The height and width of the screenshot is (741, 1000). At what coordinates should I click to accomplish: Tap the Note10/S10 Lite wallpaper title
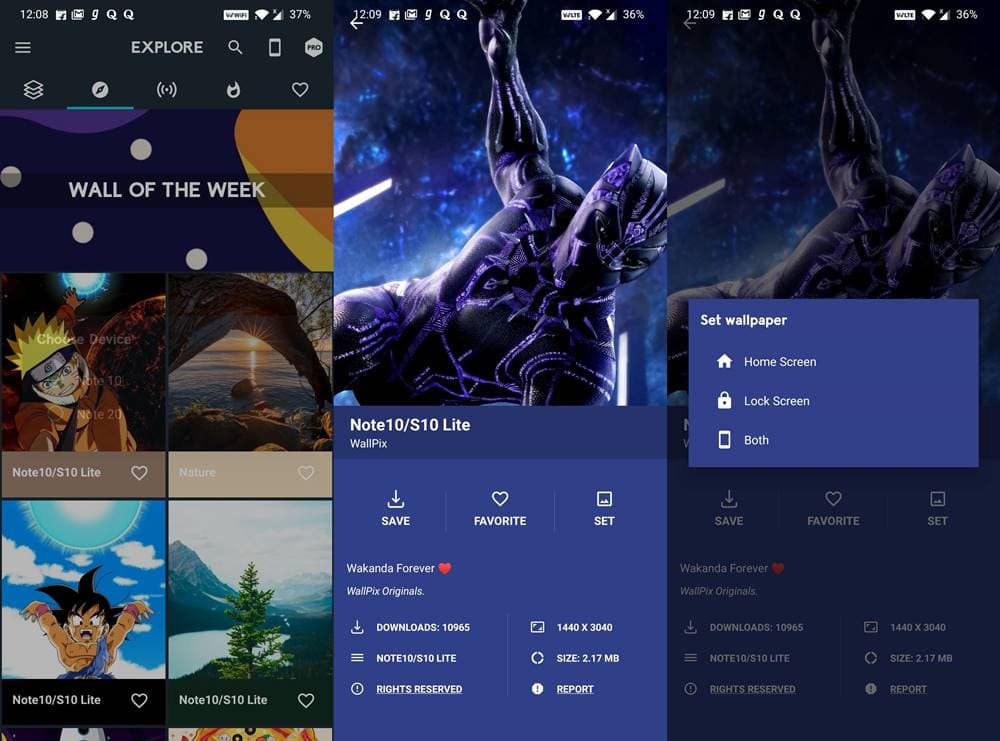(410, 425)
